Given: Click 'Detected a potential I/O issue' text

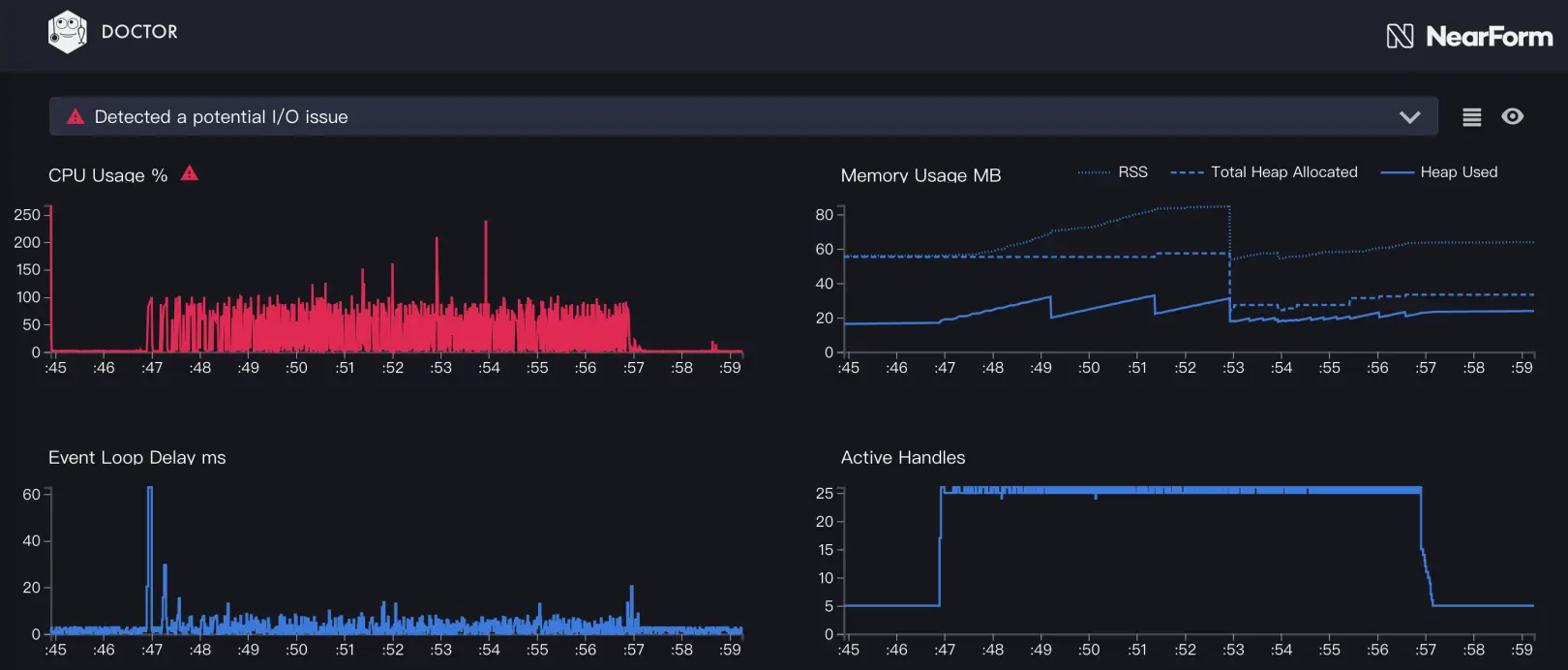Looking at the screenshot, I should pos(221,117).
